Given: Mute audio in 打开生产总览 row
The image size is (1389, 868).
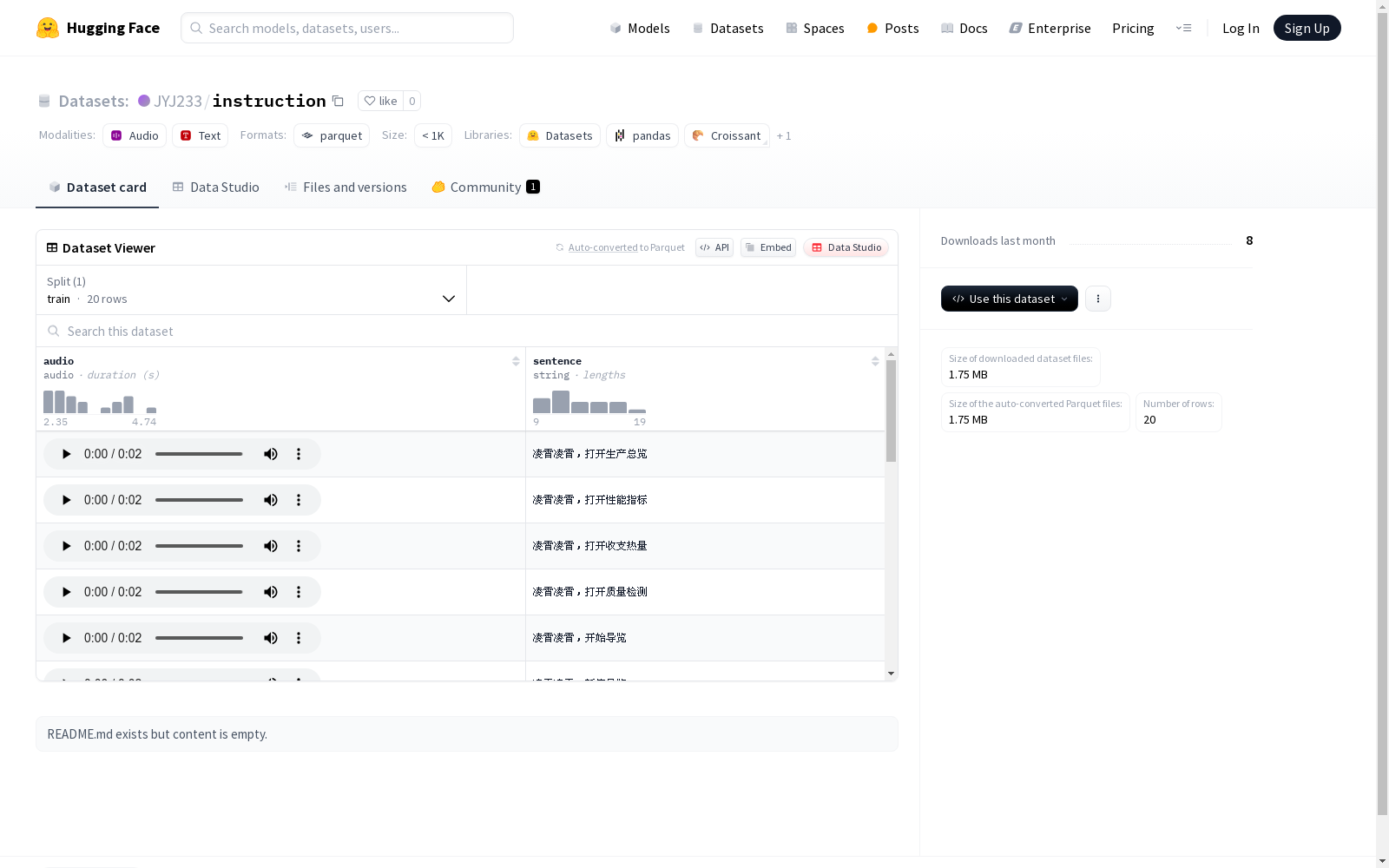Looking at the screenshot, I should click(271, 454).
